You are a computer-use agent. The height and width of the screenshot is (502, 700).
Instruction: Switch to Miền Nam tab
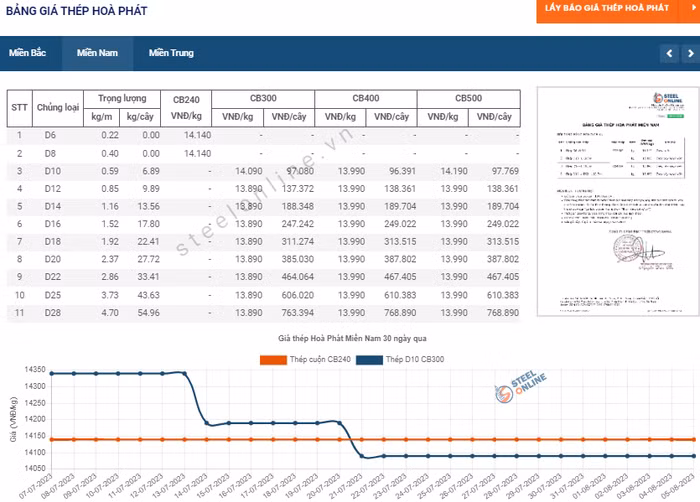tap(97, 53)
